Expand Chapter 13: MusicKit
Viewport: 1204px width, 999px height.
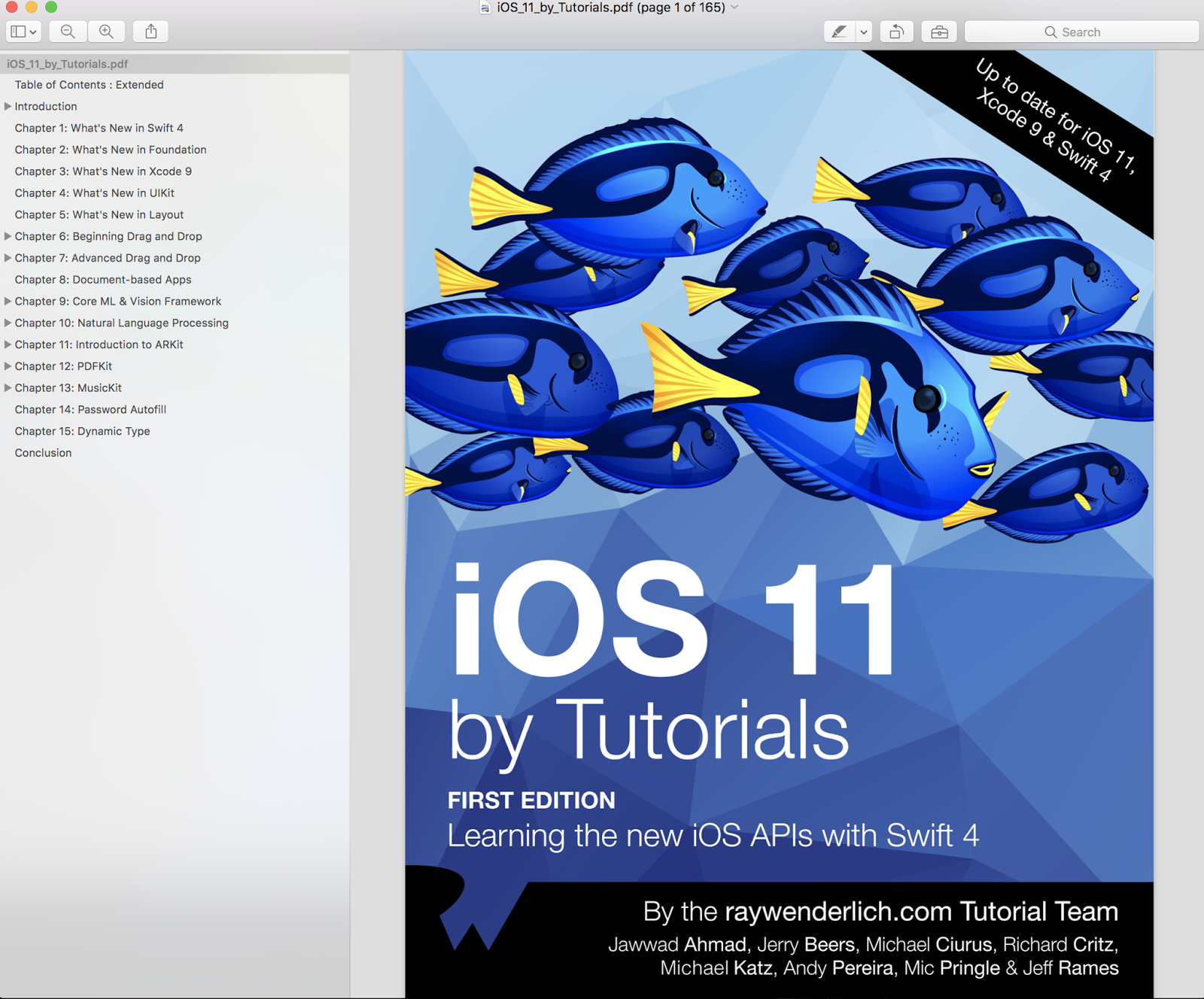(x=8, y=388)
